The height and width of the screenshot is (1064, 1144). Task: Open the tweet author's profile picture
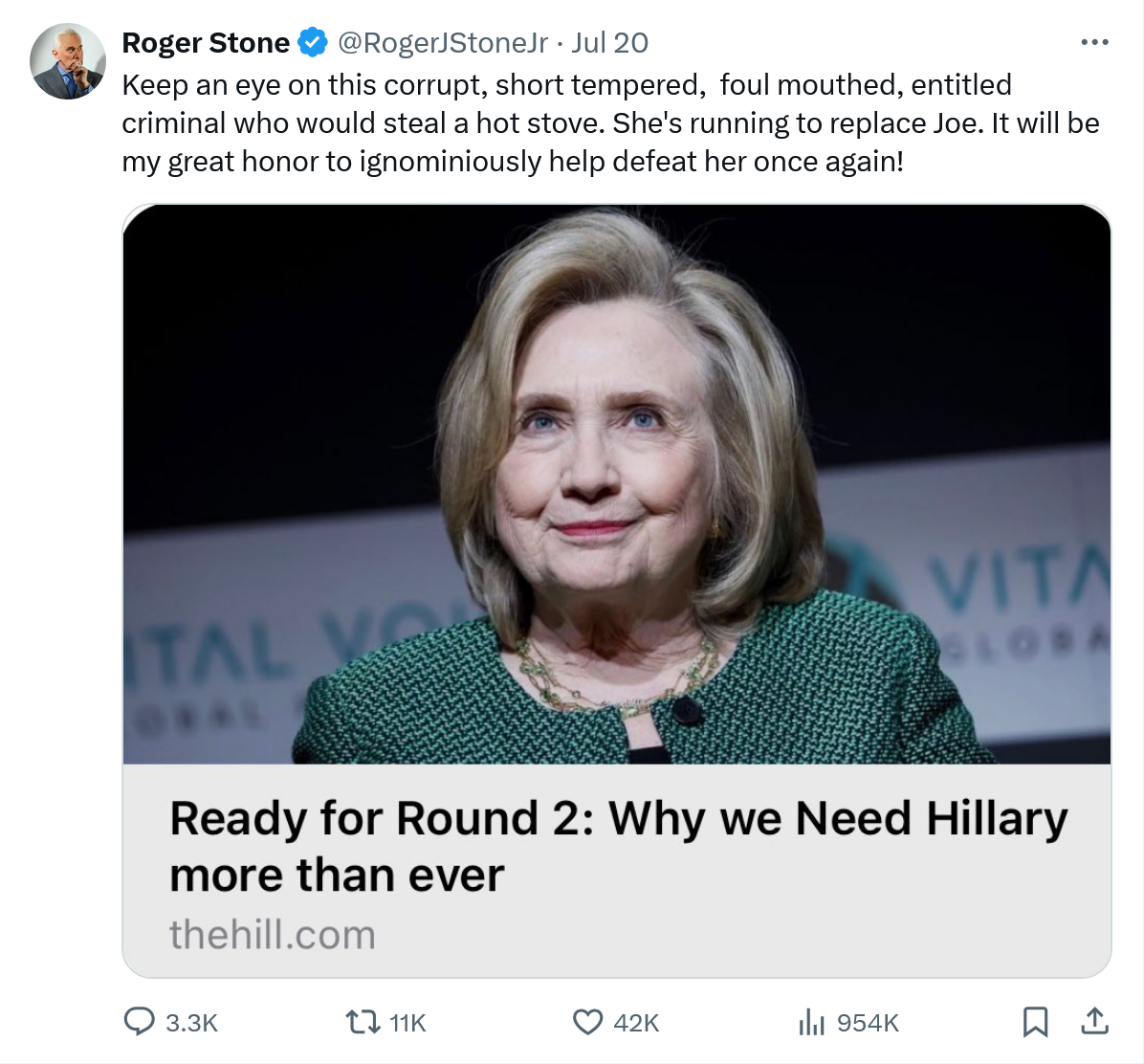68,61
